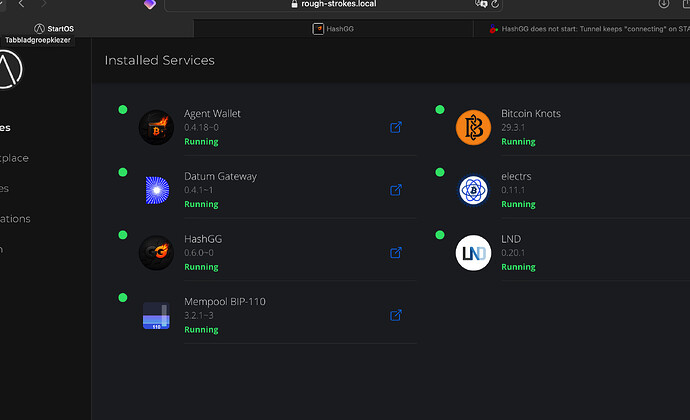690x420 pixels.
Task: Open the HashGG service name
Action: 203,239
